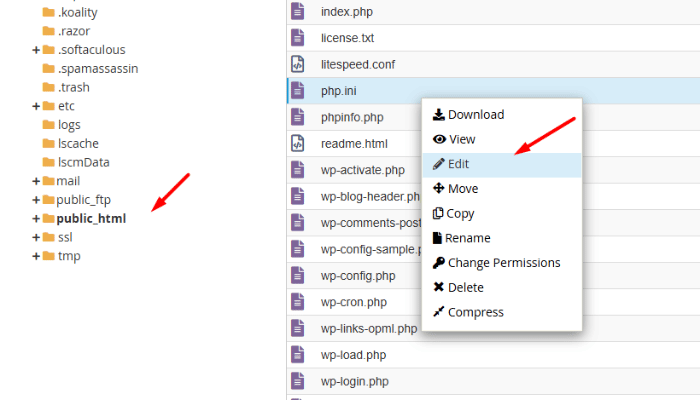Screen dimensions: 700x400
Task: Select the phpinfo.php file name
Action: [352, 117]
